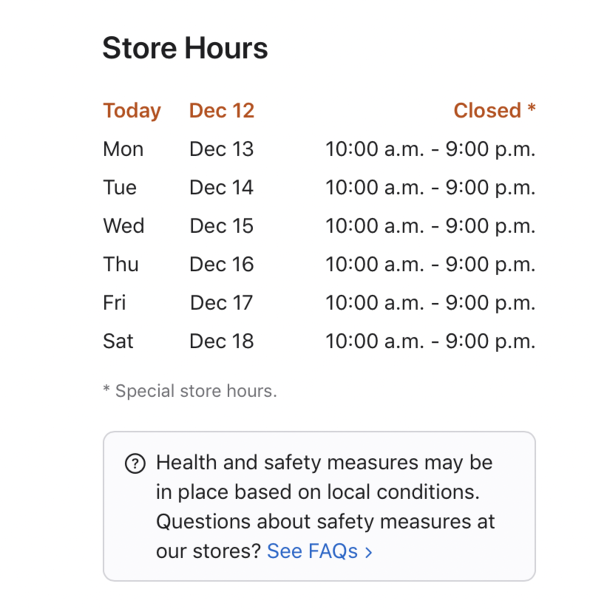This screenshot has width=590, height=609.
Task: Click the Today label
Action: pyautogui.click(x=132, y=111)
